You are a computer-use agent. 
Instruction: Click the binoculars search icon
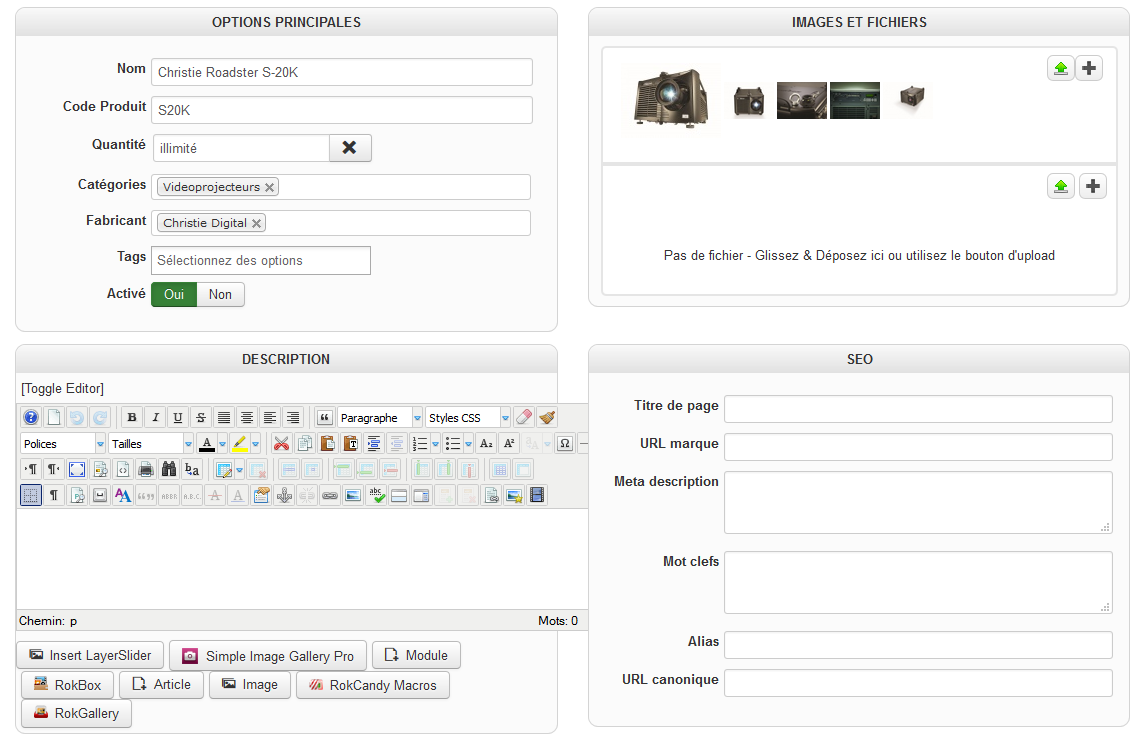tap(169, 469)
